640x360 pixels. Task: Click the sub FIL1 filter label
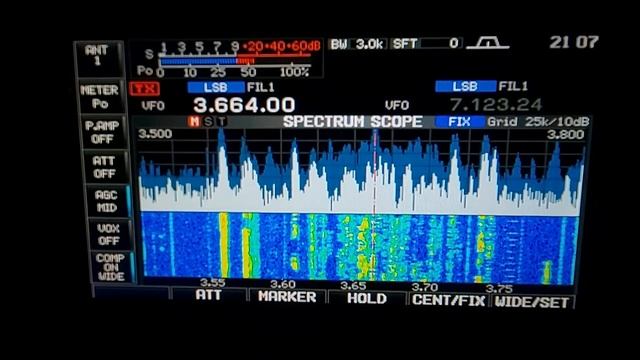513,86
